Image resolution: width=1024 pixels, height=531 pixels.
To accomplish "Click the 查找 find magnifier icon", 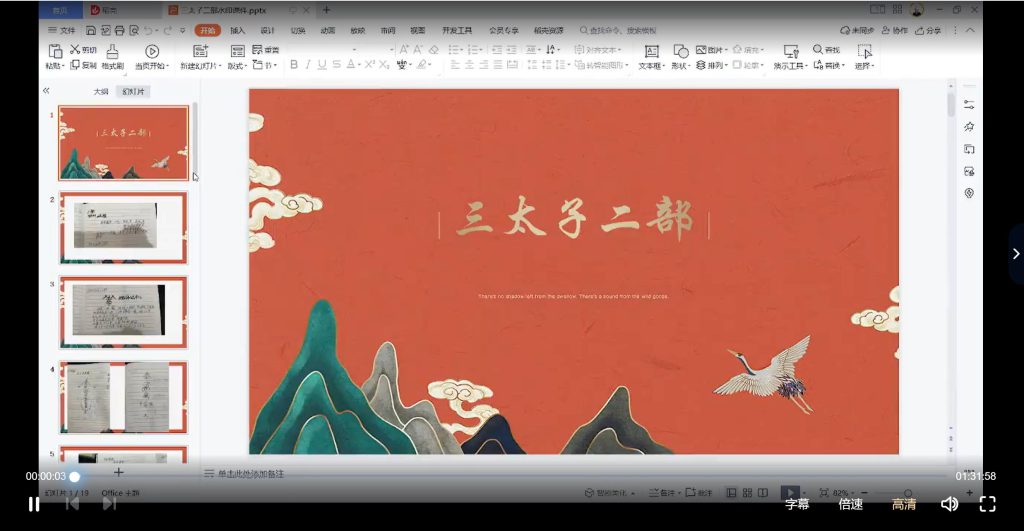I will point(818,49).
